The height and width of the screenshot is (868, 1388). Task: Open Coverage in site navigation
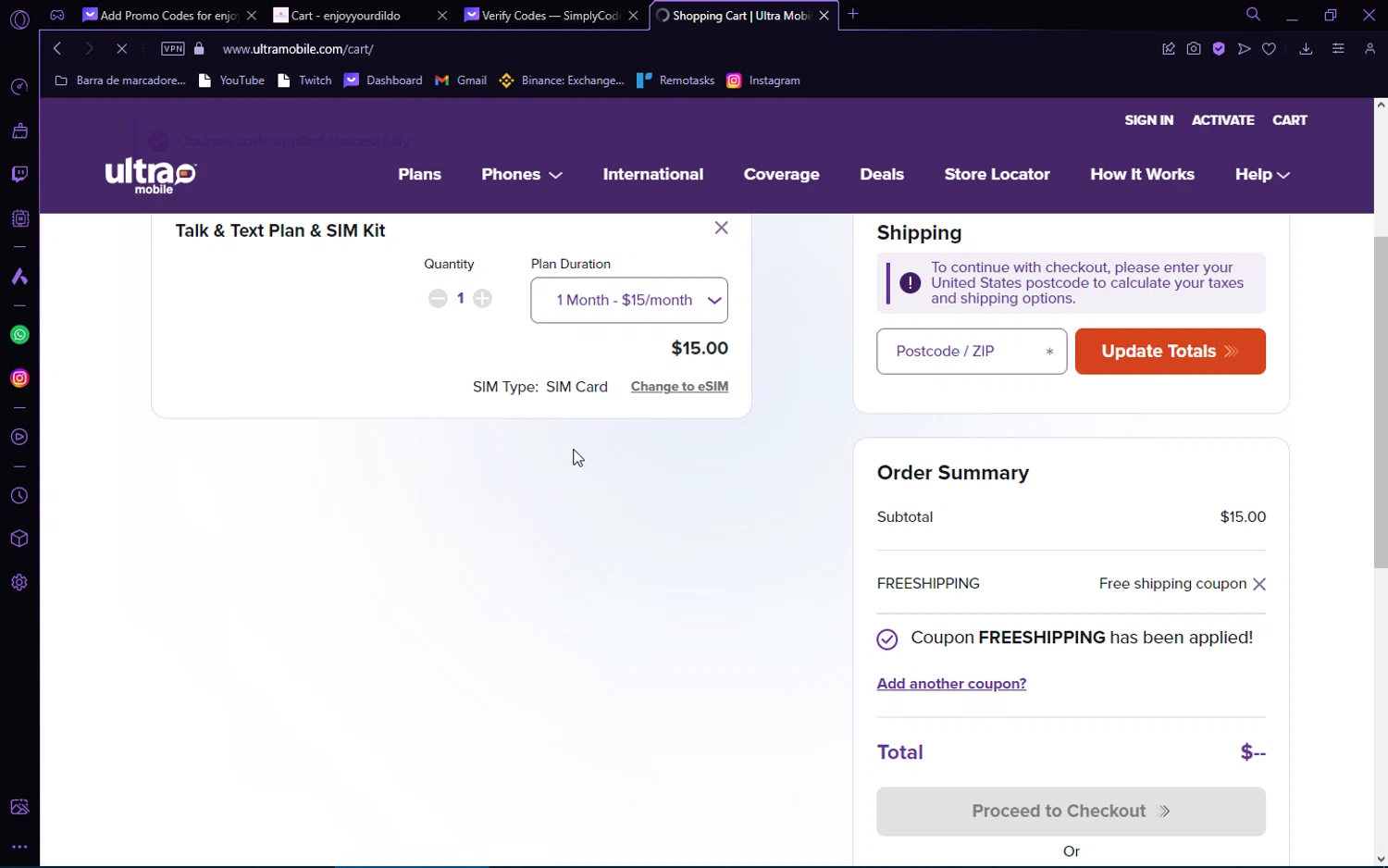pos(782,174)
